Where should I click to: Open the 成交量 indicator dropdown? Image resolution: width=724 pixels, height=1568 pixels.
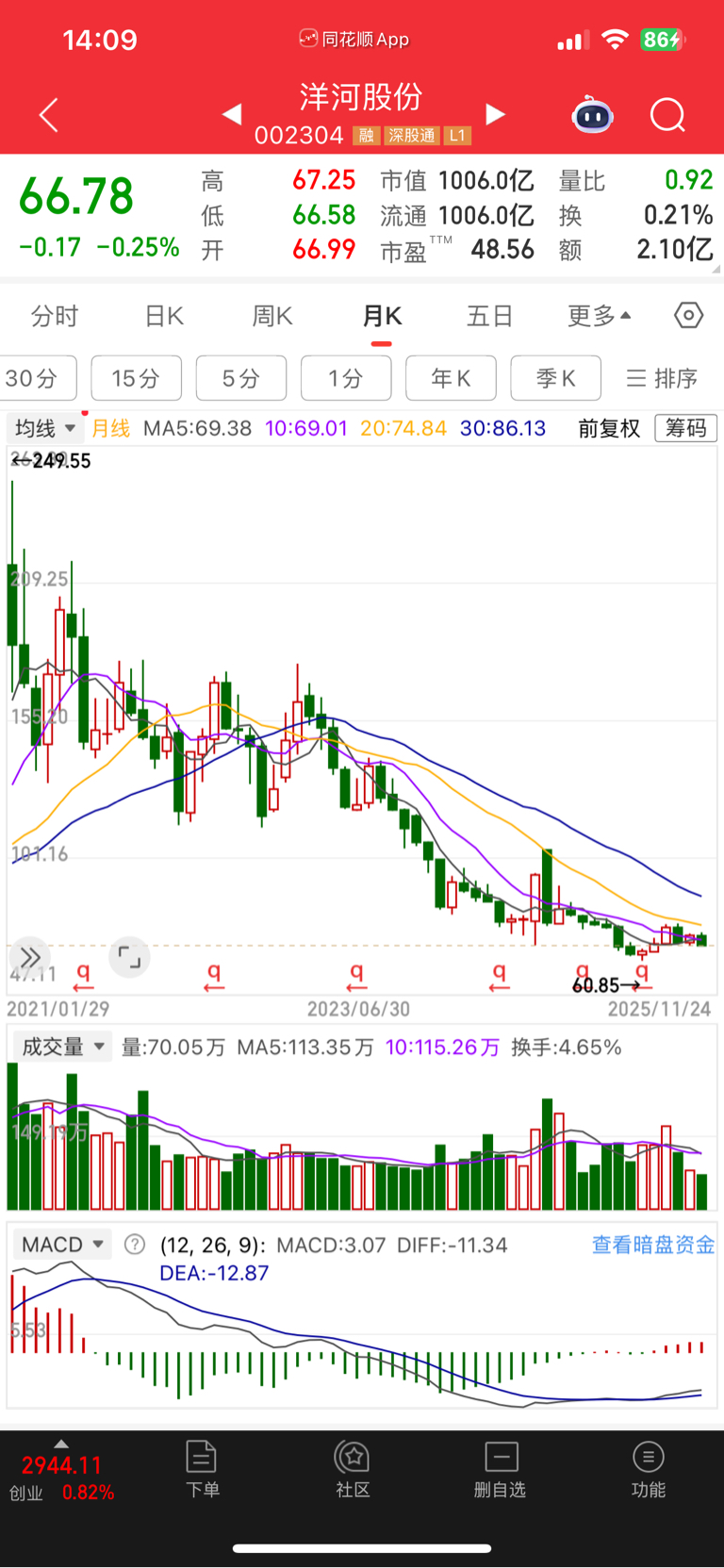pyautogui.click(x=61, y=1047)
